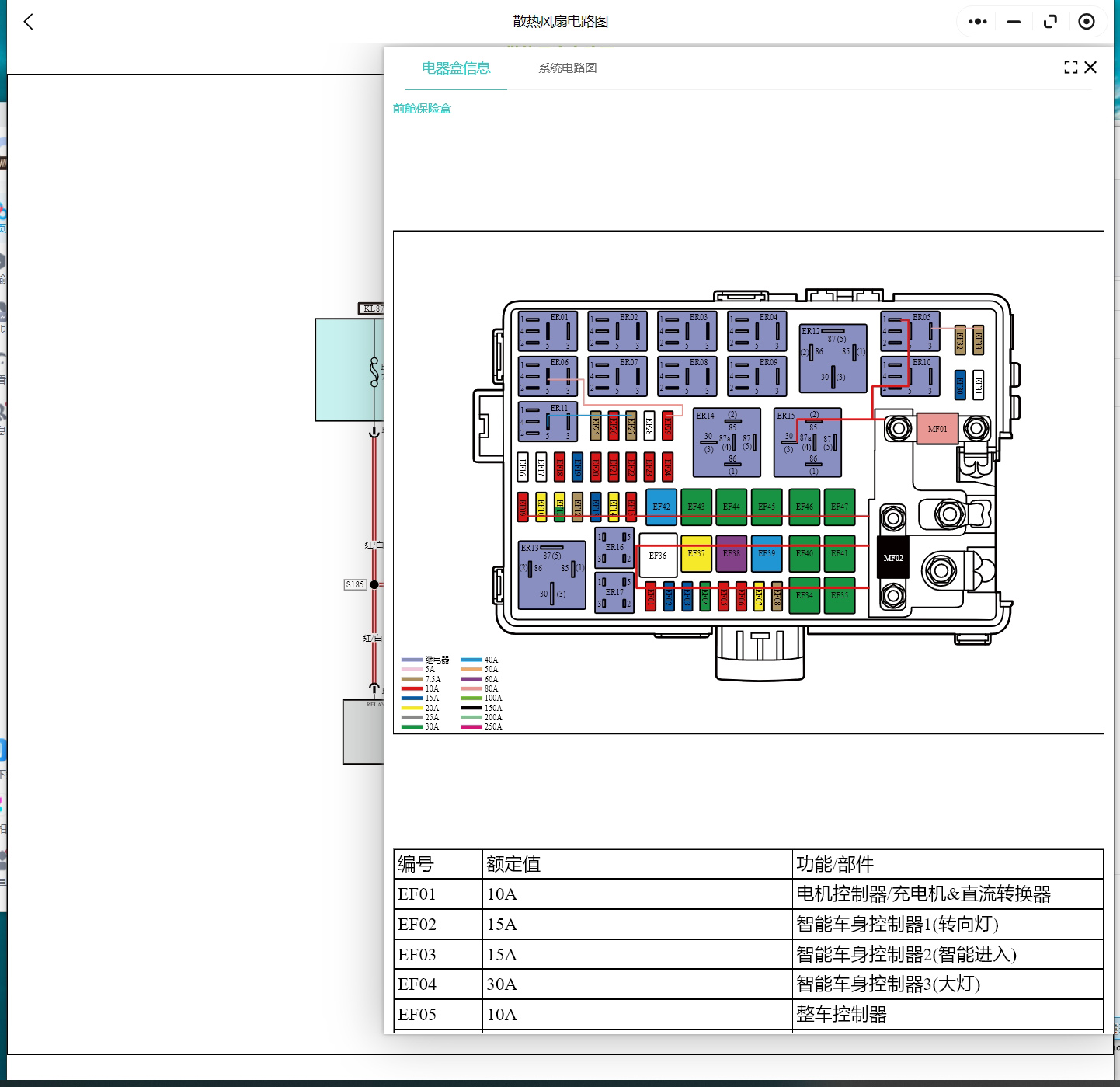Screen dimensions: 1120x1087
Task: Click the yellow EF37 fuse
Action: 696,553
